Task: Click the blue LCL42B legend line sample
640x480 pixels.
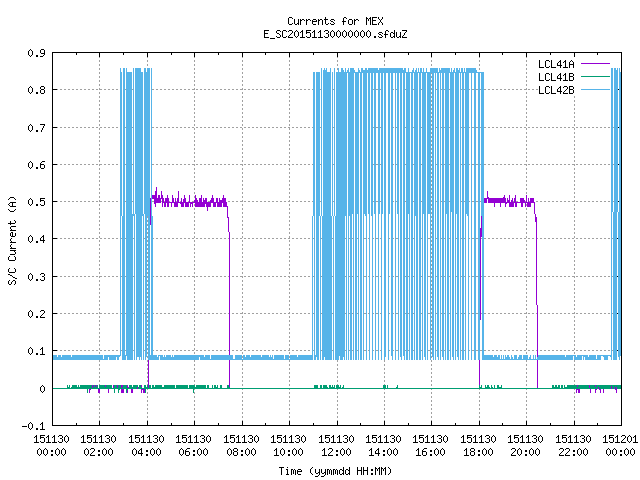Action: click(x=595, y=90)
